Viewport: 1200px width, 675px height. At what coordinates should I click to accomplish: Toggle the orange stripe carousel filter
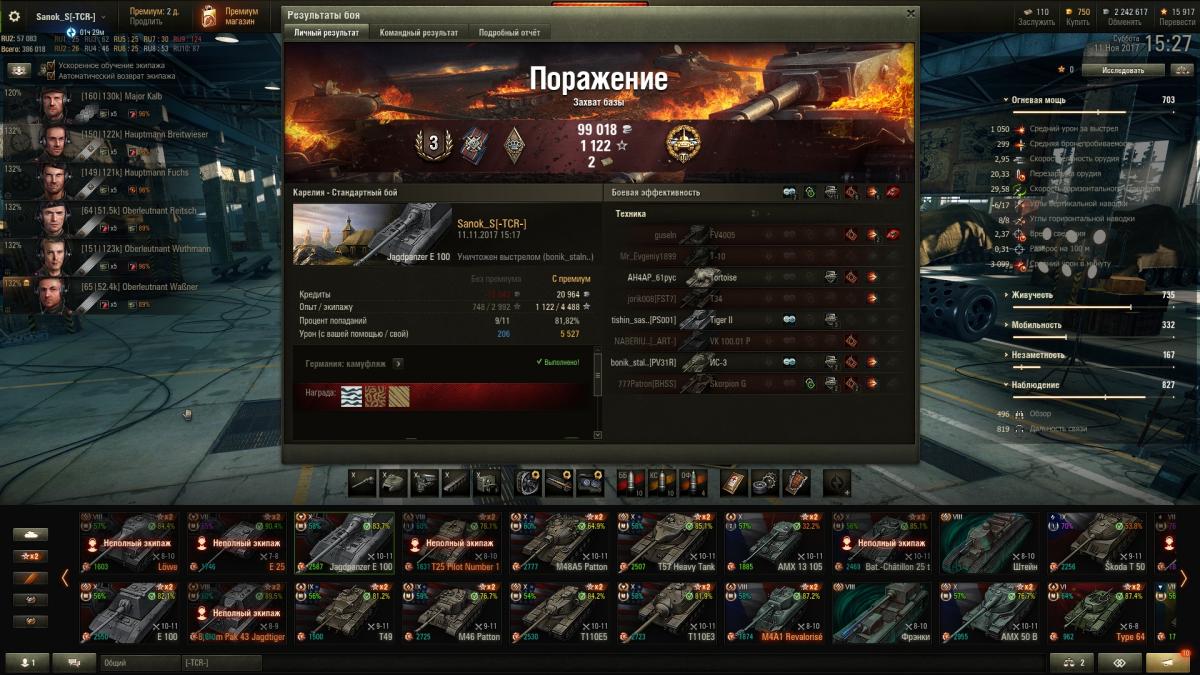(x=30, y=578)
